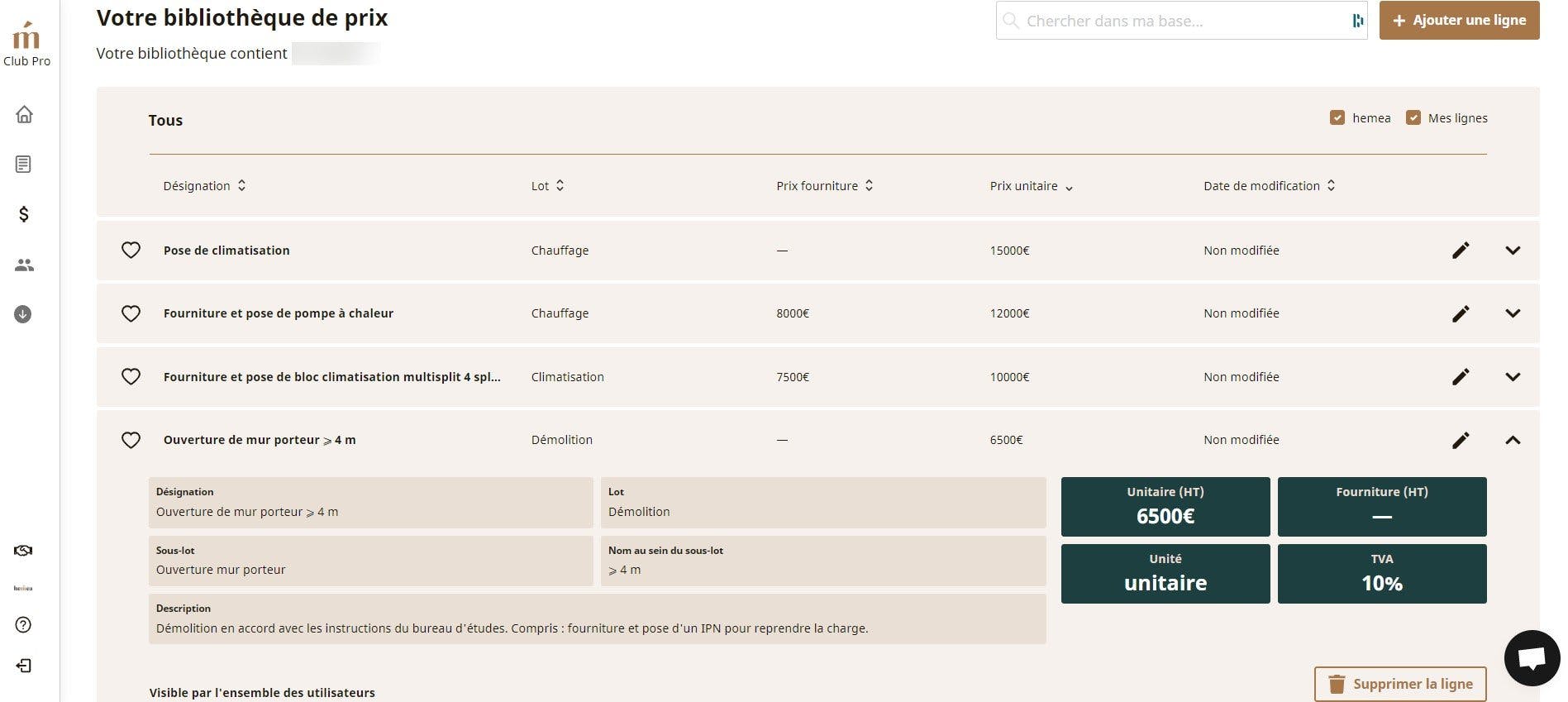Click the small hemea logo in sidebar
The image size is (1568, 702).
click(23, 588)
